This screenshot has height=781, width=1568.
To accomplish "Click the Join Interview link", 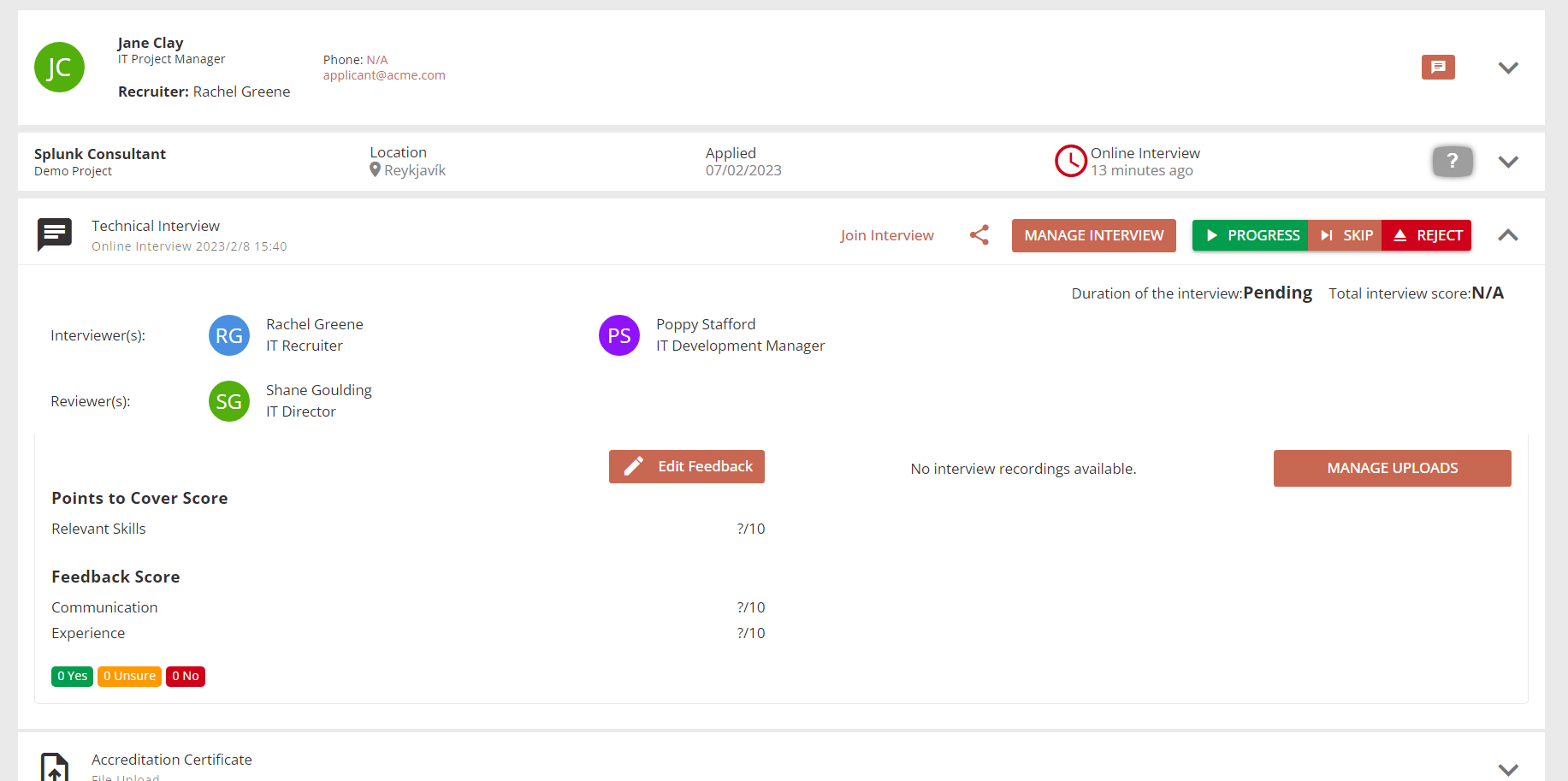I will pos(886,235).
